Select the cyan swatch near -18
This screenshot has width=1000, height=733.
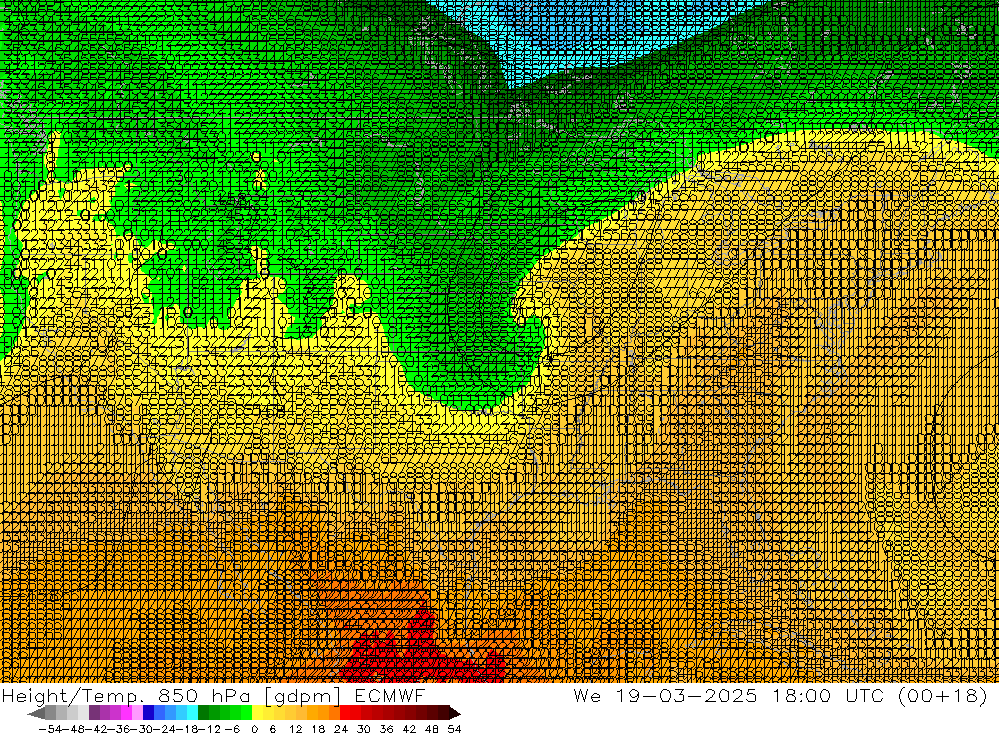tap(192, 713)
